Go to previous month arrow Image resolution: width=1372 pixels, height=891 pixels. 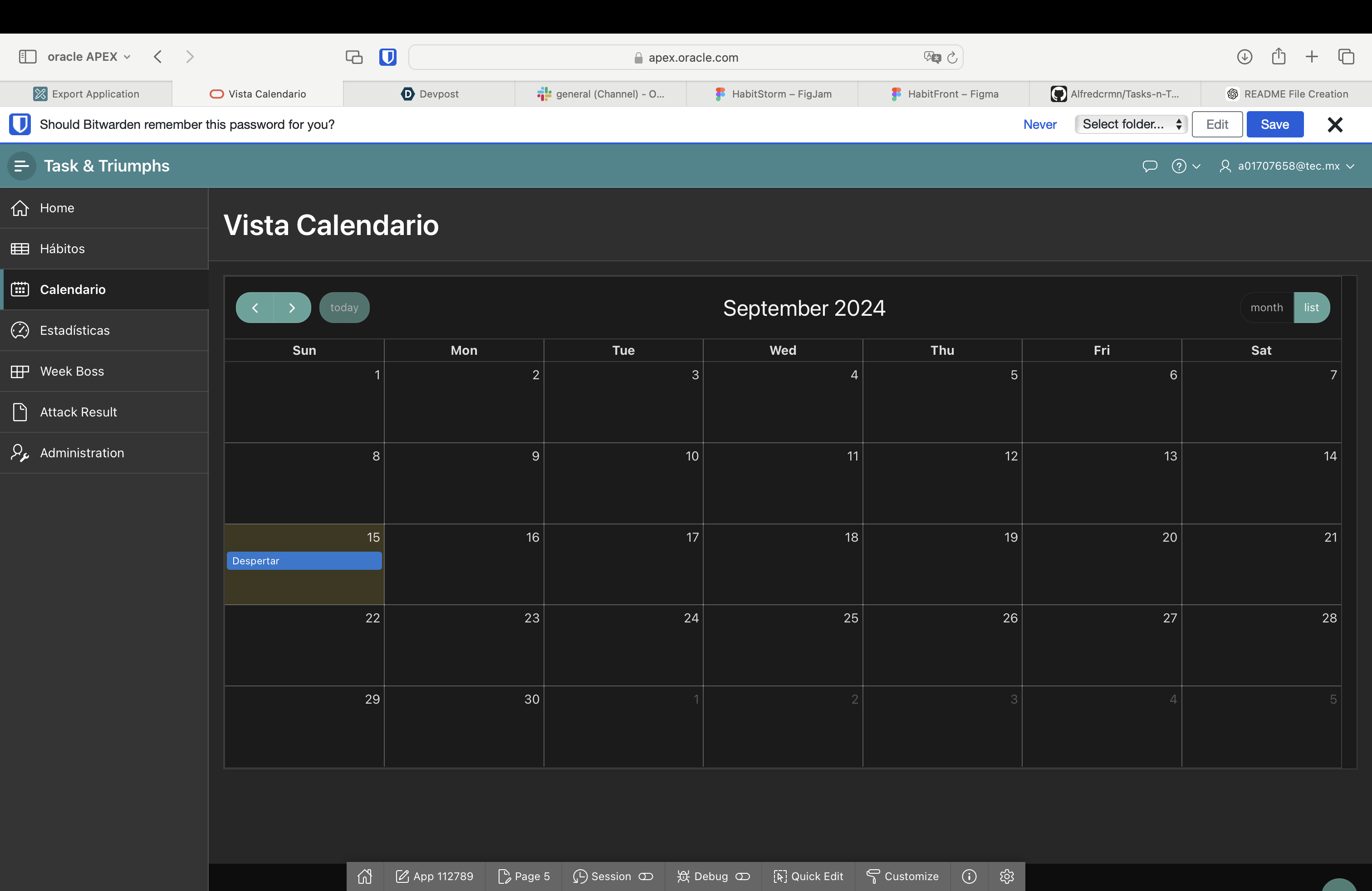(255, 308)
